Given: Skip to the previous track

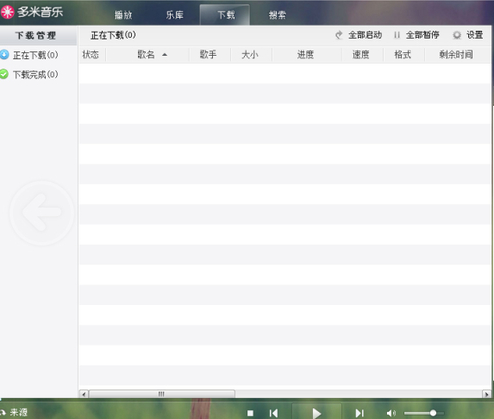Looking at the screenshot, I should (274, 413).
